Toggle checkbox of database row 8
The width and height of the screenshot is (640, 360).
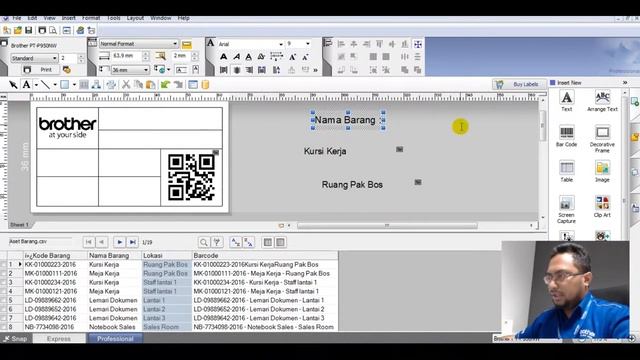click(4, 327)
